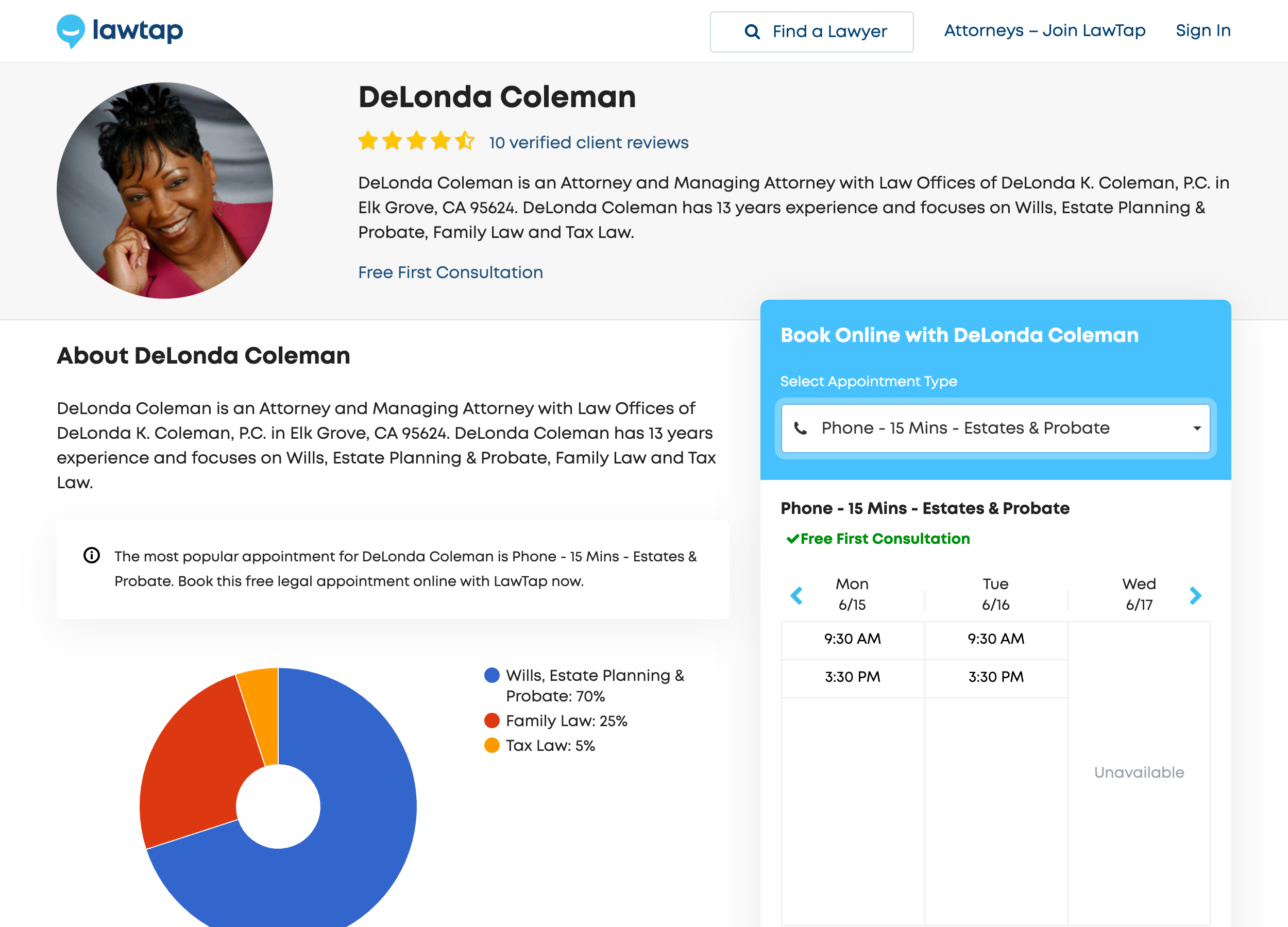Click the dropdown caret on appointment type
This screenshot has height=927, width=1288.
(1197, 428)
